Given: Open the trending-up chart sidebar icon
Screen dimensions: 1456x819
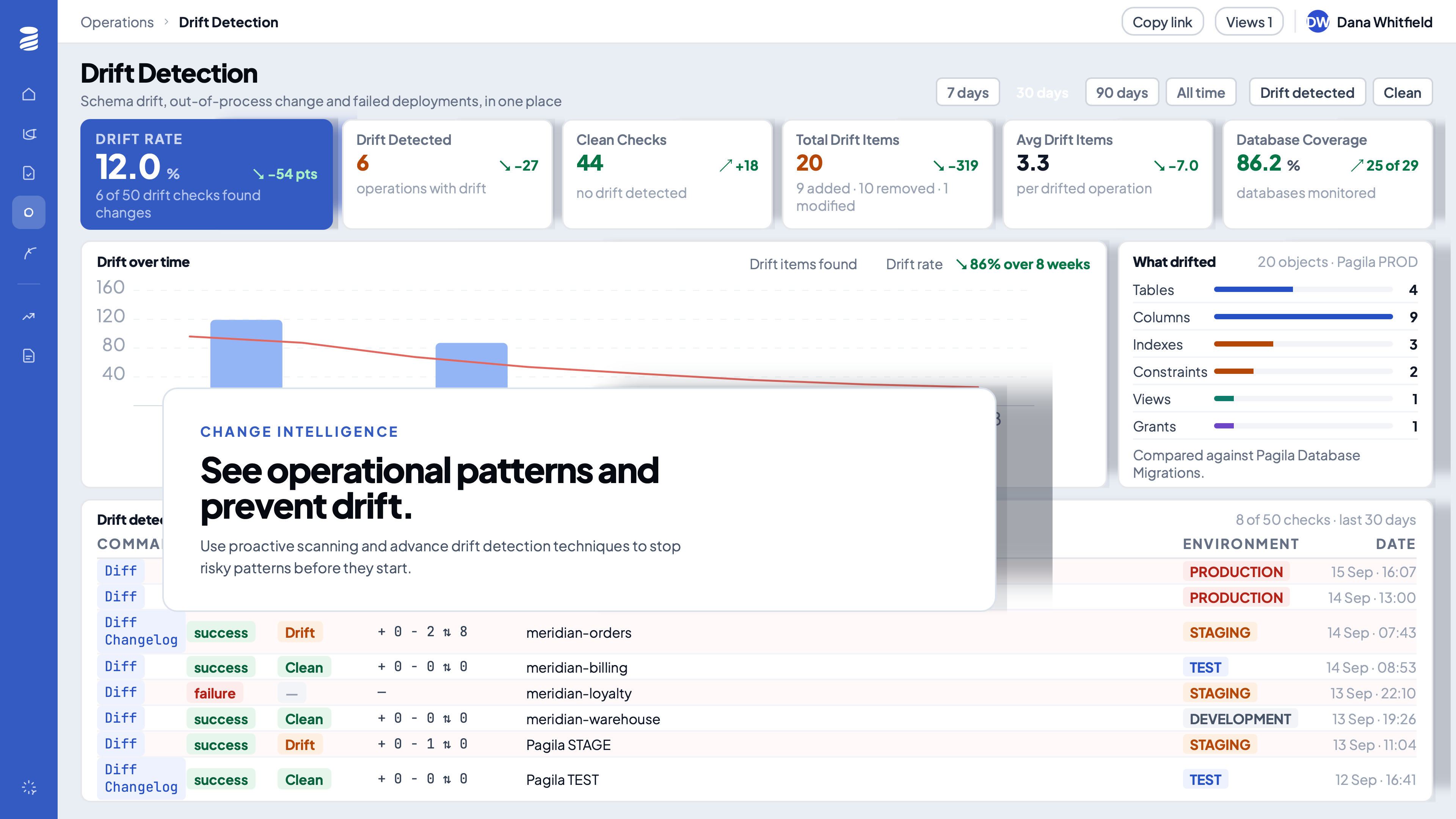Looking at the screenshot, I should [x=29, y=317].
